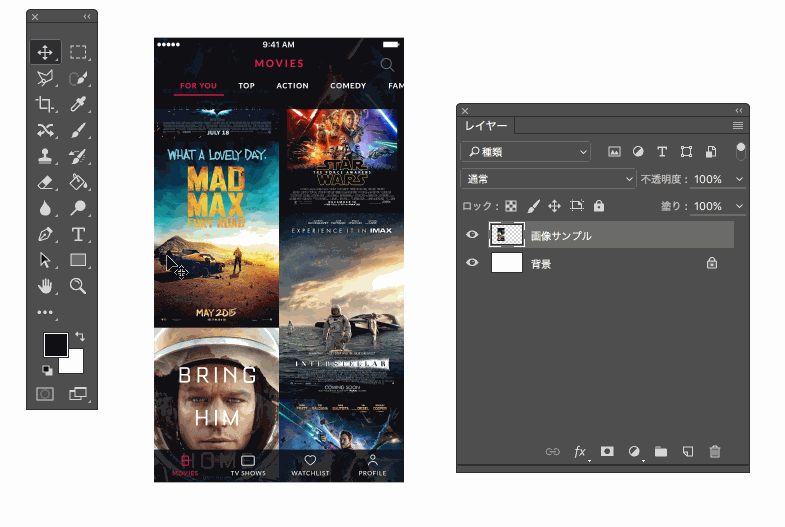Reset to default foreground/background colors
The width and height of the screenshot is (785, 527).
(47, 370)
